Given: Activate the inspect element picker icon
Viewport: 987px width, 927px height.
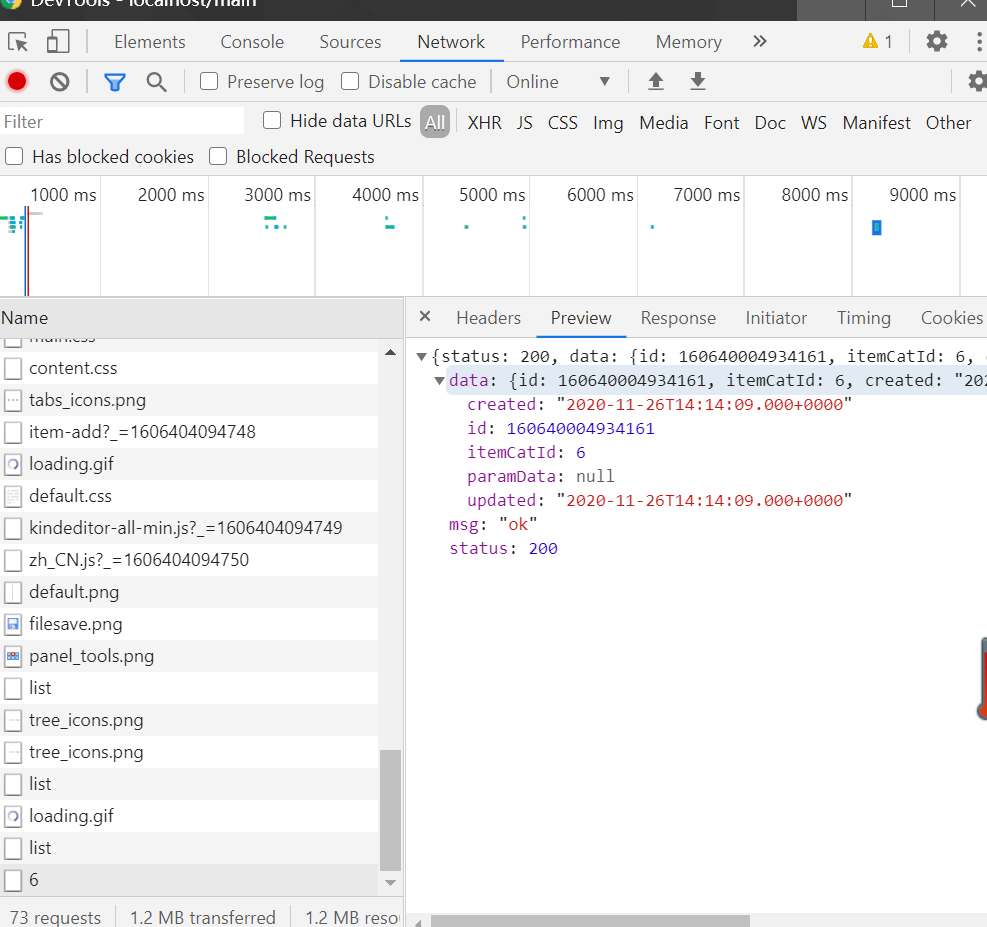Looking at the screenshot, I should click(x=18, y=42).
